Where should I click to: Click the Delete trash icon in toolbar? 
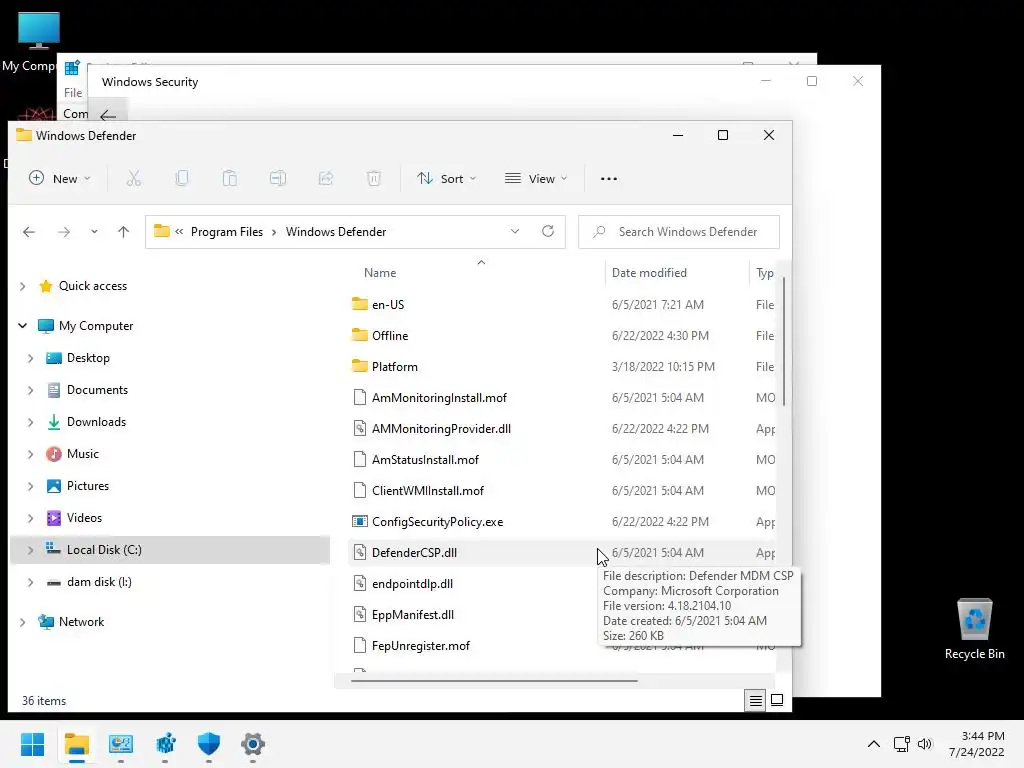[x=374, y=178]
